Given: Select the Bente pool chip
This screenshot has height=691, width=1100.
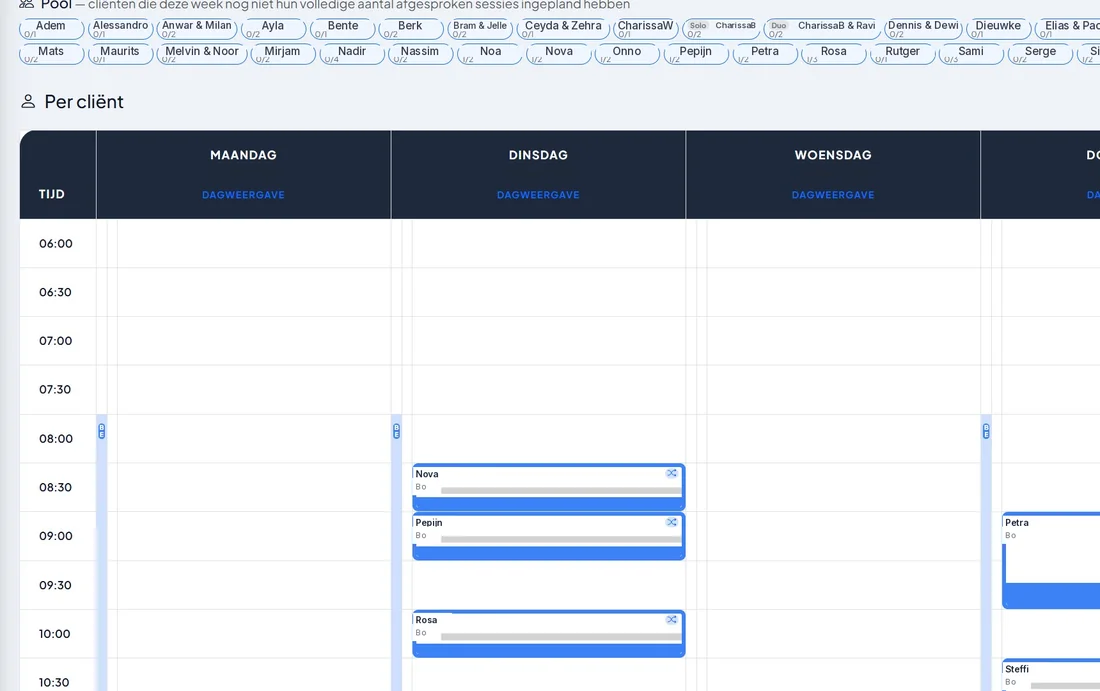Looking at the screenshot, I should pyautogui.click(x=342, y=29).
